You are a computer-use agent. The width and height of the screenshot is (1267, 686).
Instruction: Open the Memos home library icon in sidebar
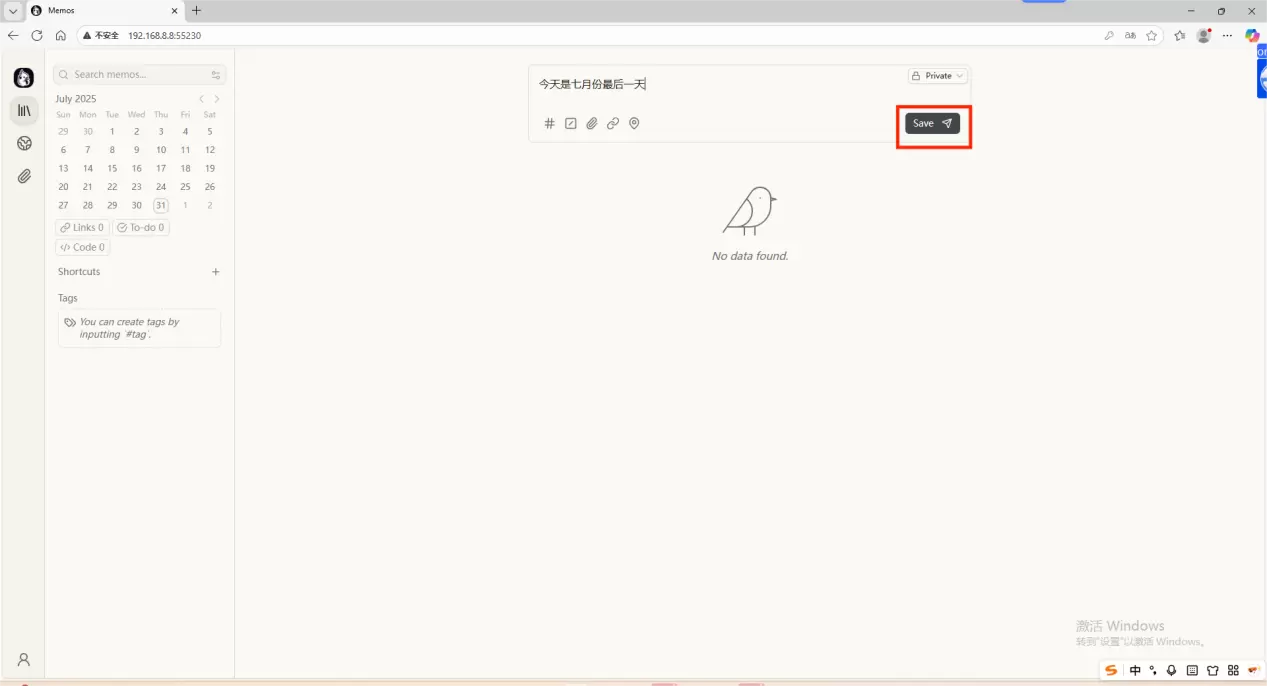(x=24, y=110)
